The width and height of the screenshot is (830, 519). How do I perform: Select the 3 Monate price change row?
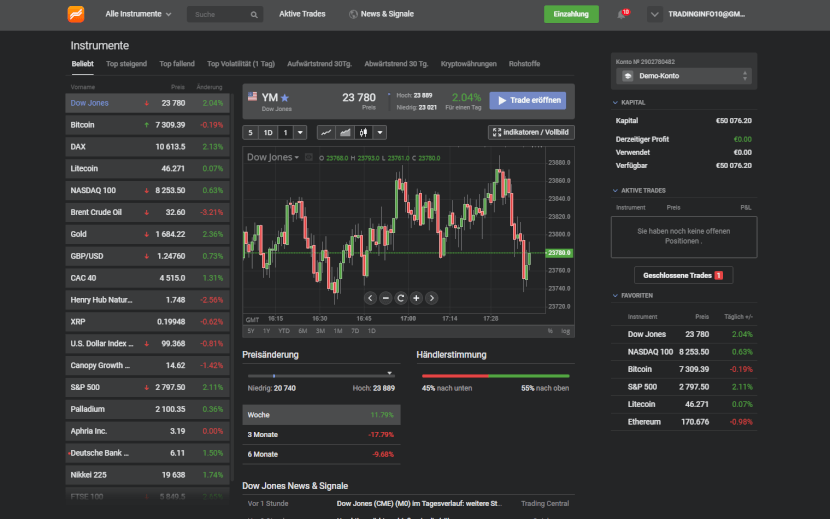(321, 435)
